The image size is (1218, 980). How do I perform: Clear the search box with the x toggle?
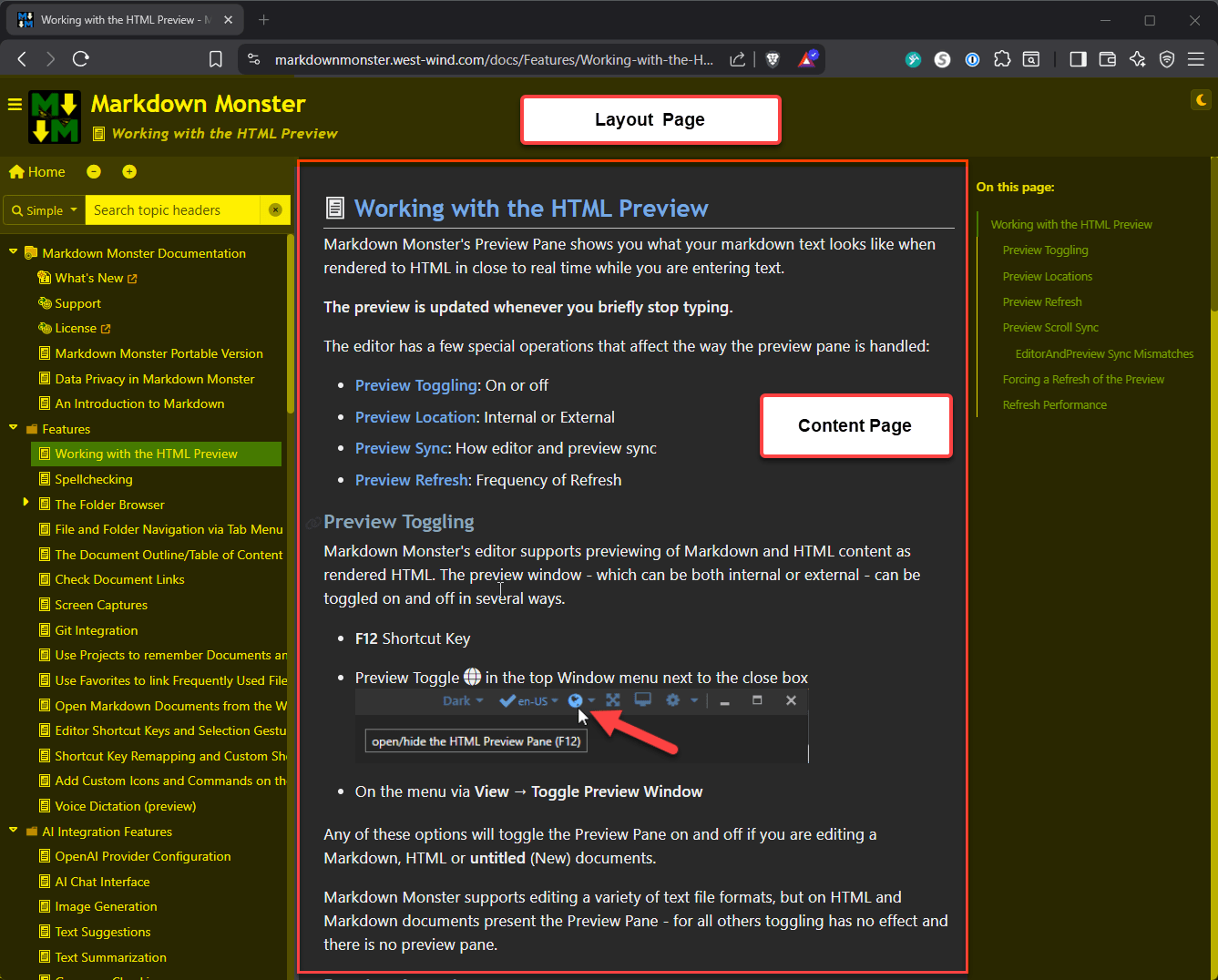point(275,209)
